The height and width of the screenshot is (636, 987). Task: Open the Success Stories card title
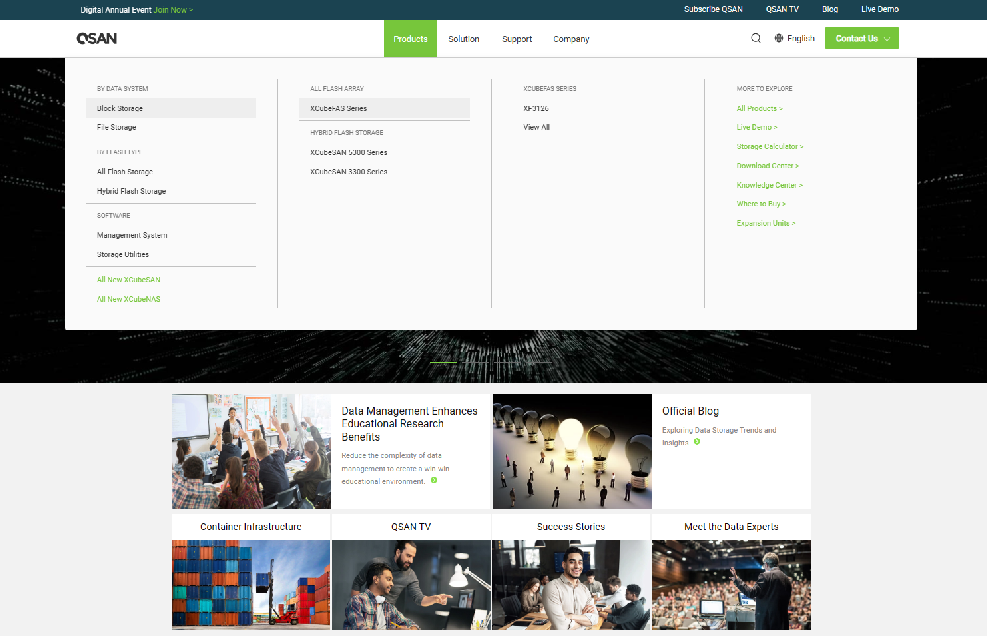pos(571,526)
